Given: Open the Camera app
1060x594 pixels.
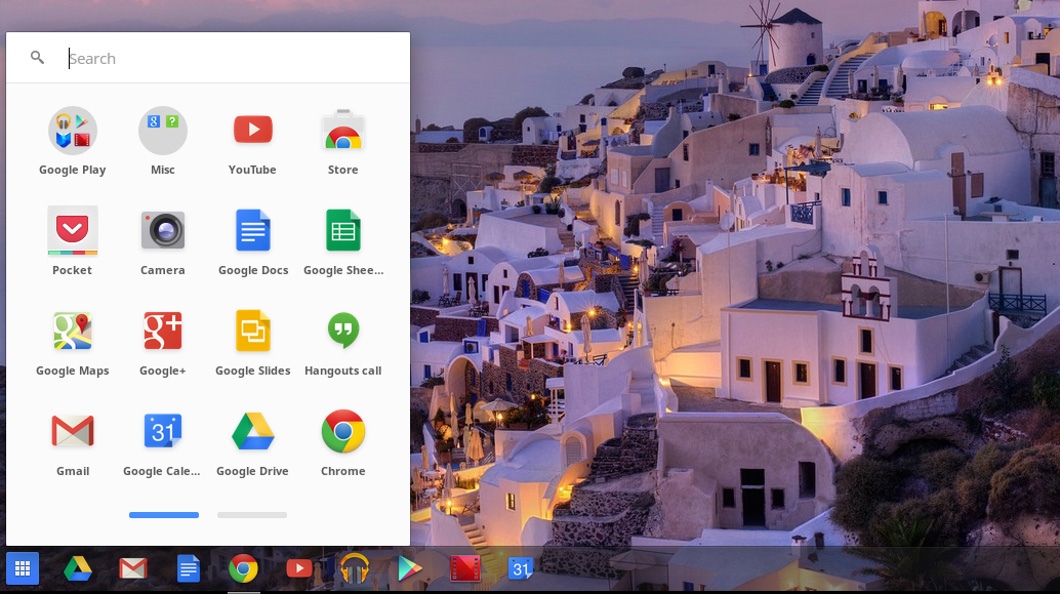Looking at the screenshot, I should pos(162,230).
